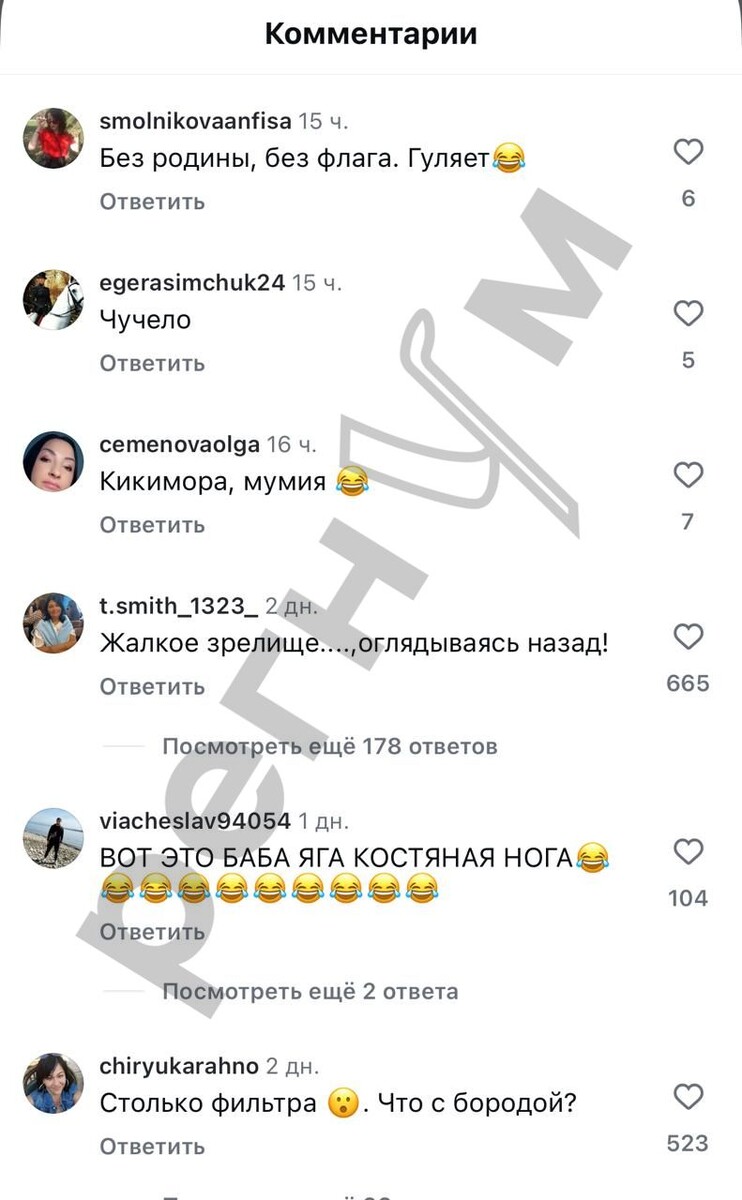Open t.smith_1323_'s avatar thumbnail
This screenshot has width=742, height=1200.
pyautogui.click(x=53, y=623)
